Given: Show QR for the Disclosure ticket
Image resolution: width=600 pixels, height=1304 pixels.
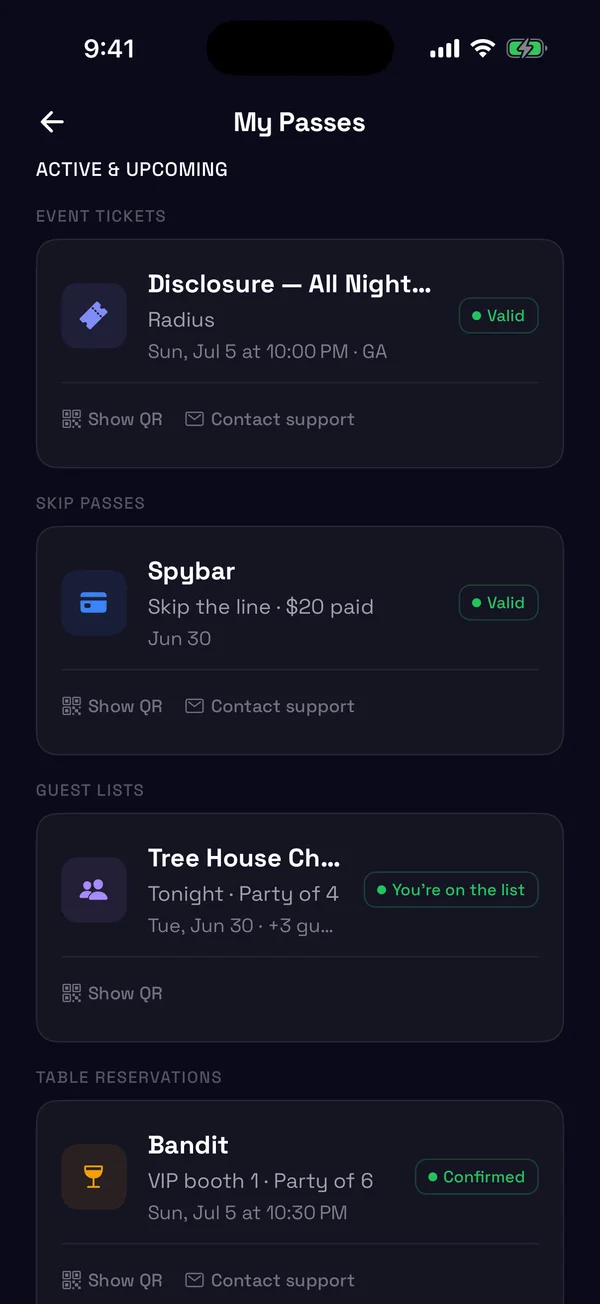Looking at the screenshot, I should 112,419.
